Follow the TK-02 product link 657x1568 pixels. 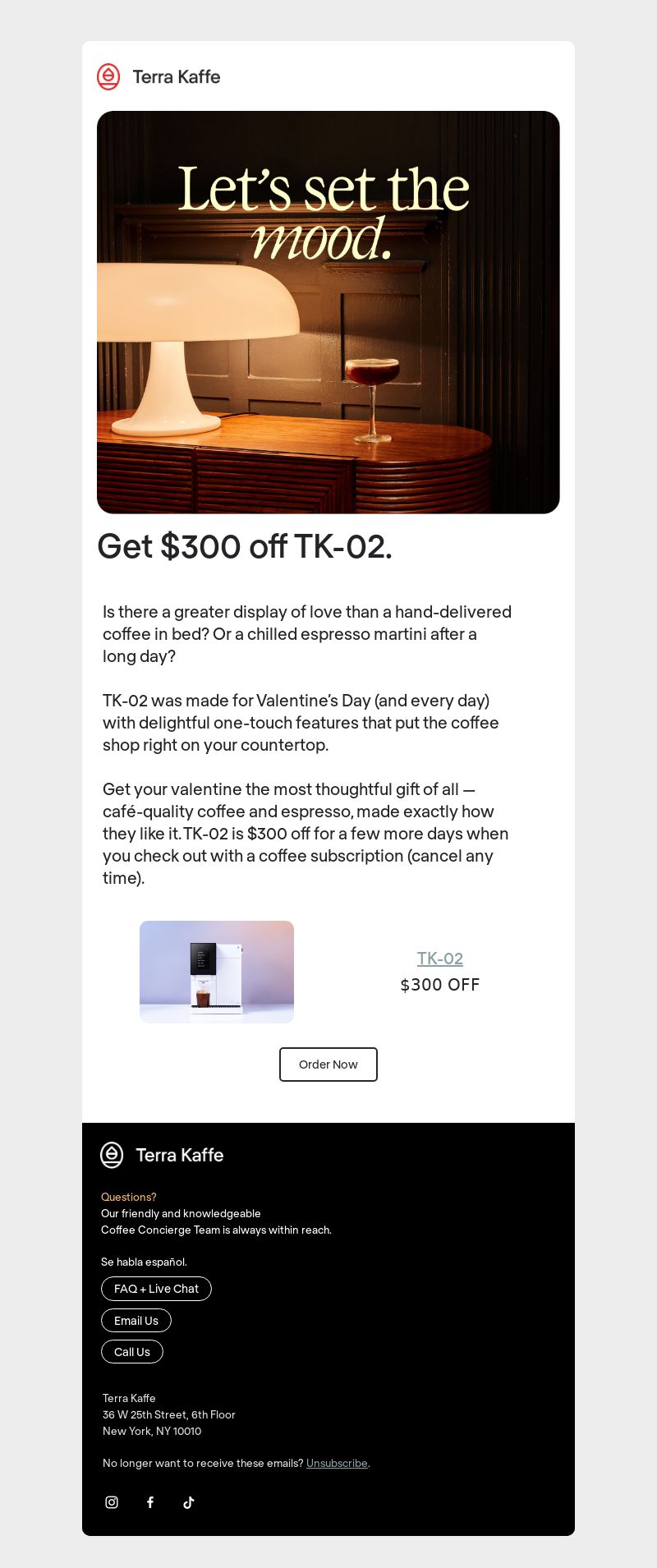click(440, 958)
